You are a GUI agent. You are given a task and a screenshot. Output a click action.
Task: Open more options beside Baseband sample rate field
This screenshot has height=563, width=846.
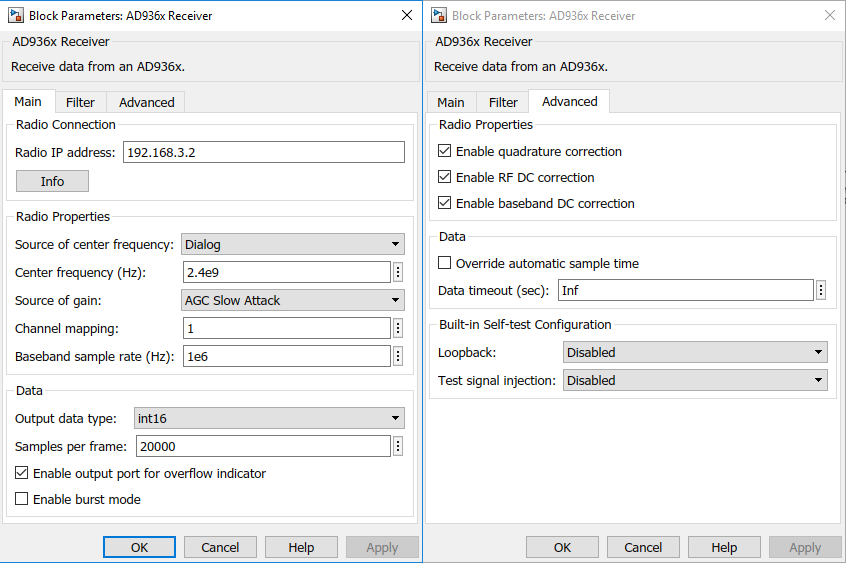click(398, 356)
